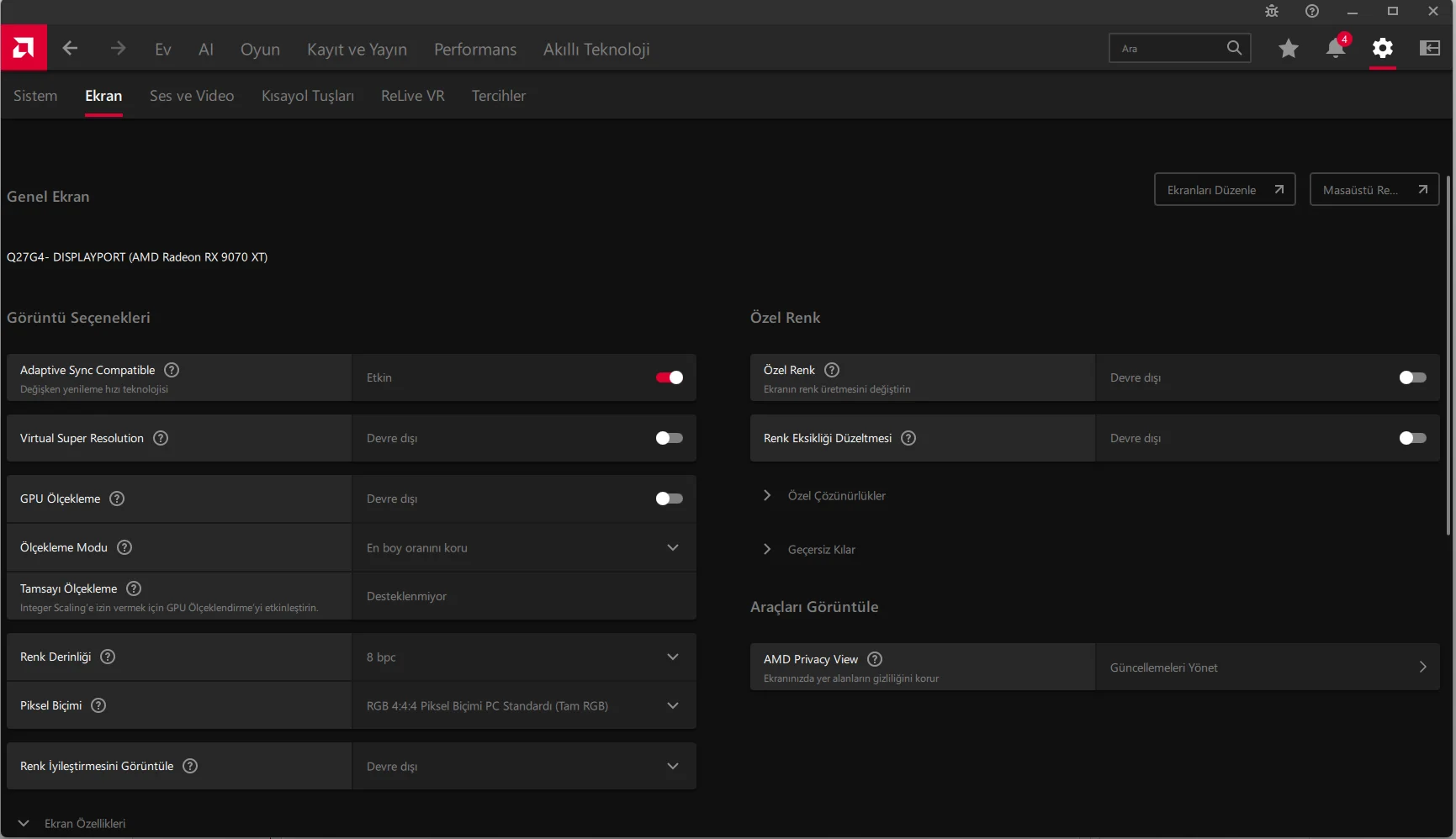Click the Q27G4- DISPLAYPORT display name
Viewport: 1456px width, 839px height.
click(x=137, y=257)
